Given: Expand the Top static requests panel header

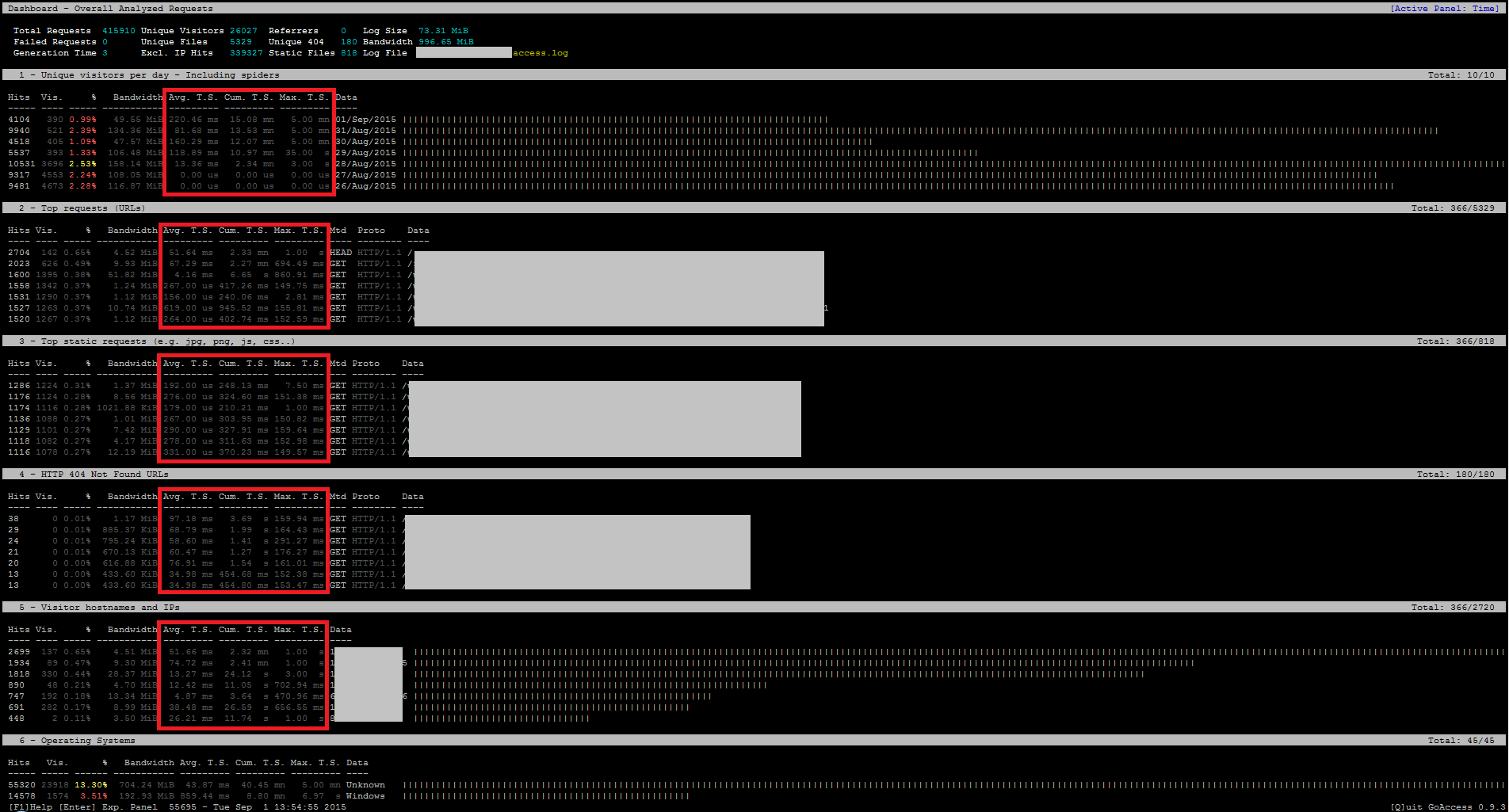Looking at the screenshot, I should pyautogui.click(x=754, y=341).
